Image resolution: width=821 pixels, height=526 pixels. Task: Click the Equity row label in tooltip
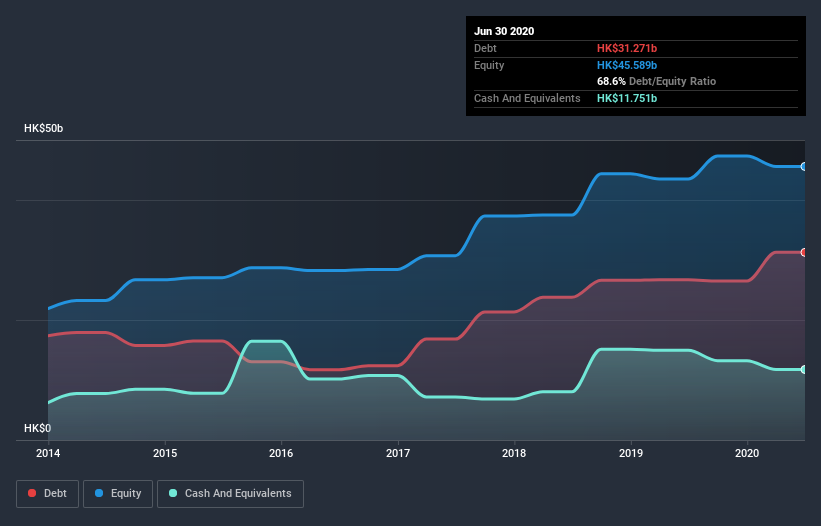489,65
